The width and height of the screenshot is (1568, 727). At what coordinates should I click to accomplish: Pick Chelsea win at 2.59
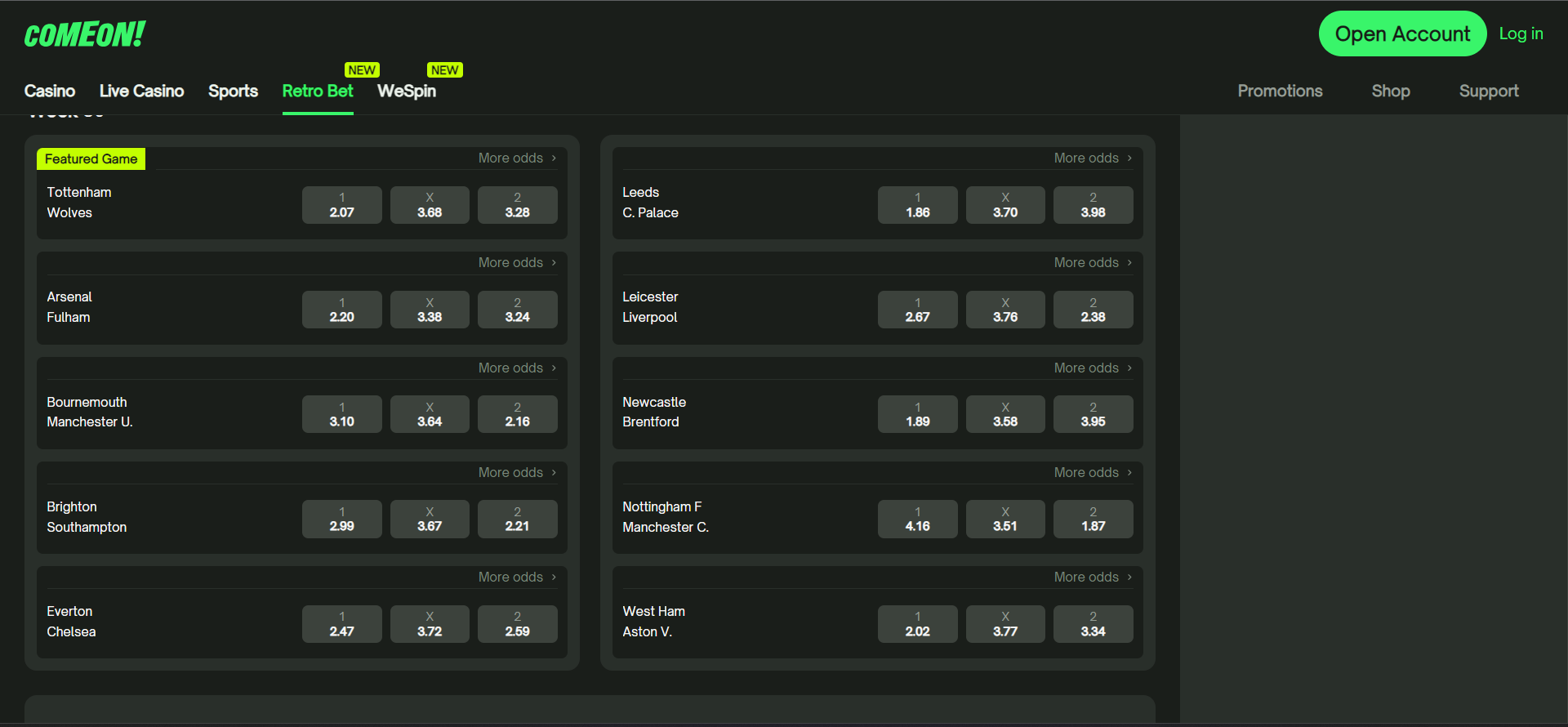coord(518,624)
